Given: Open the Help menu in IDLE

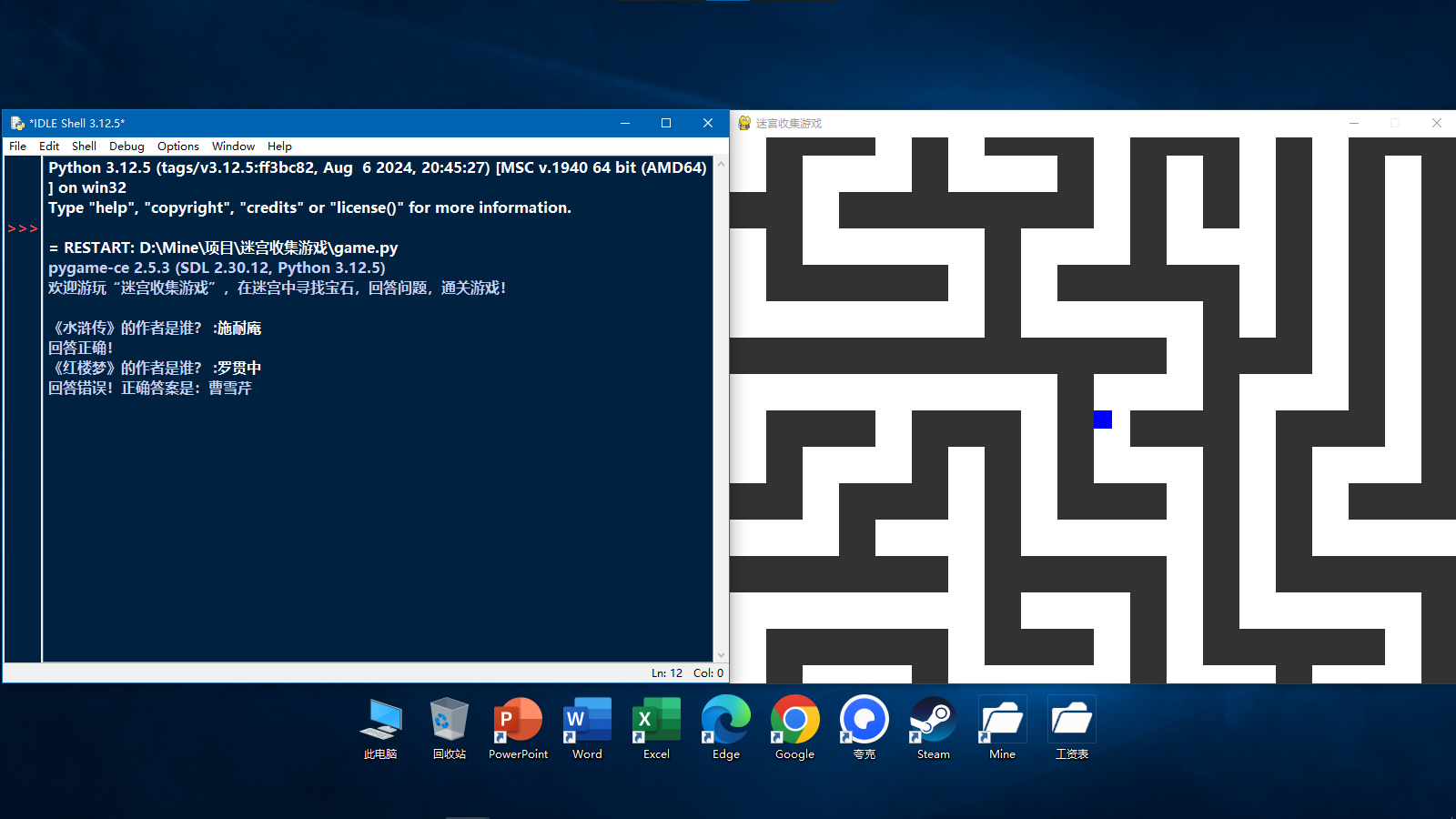Looking at the screenshot, I should 279,146.
